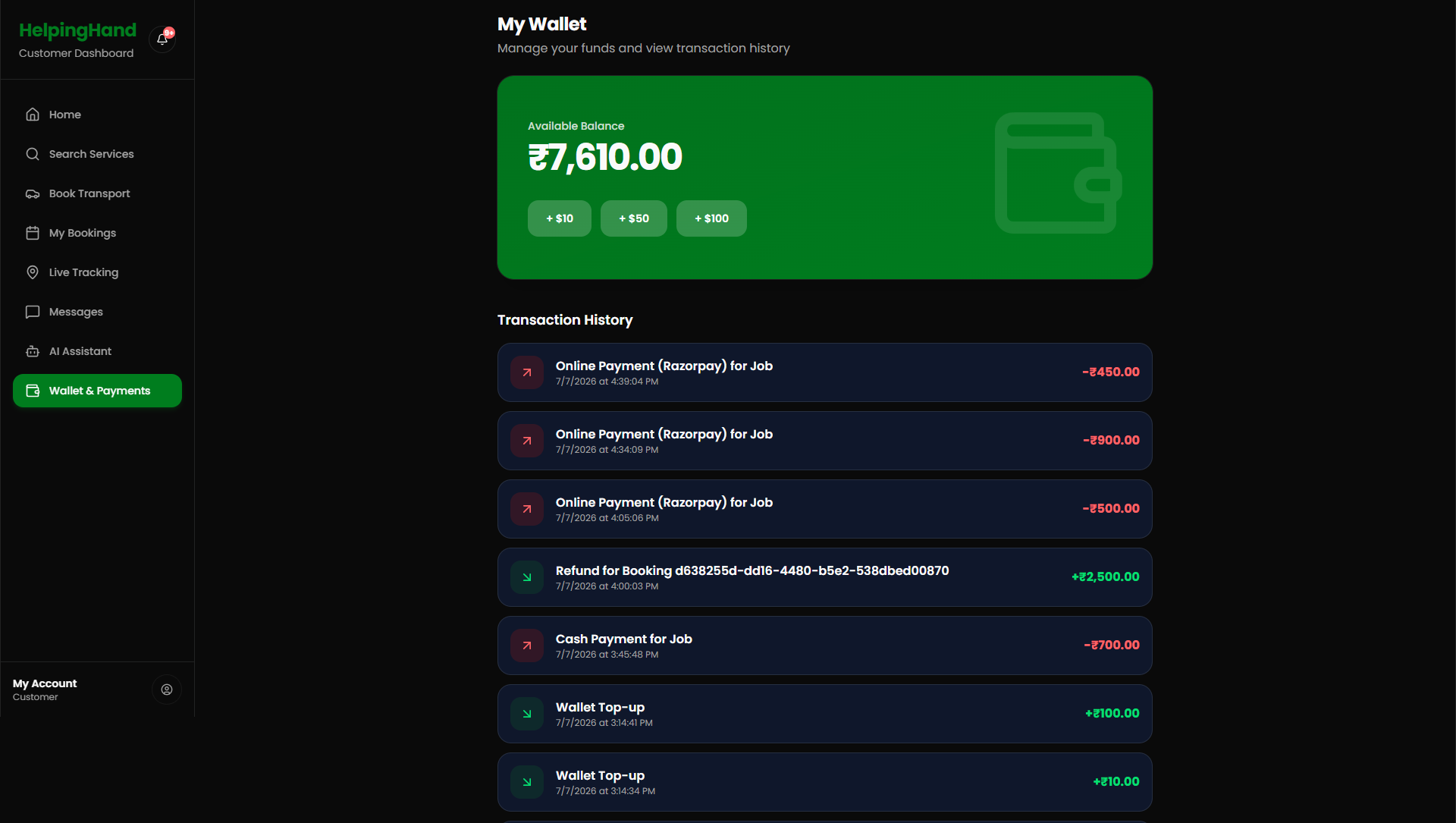Click timestamp 7/7/2026 at 3:14:41 PM
Viewport: 1456px width, 823px height.
point(604,723)
